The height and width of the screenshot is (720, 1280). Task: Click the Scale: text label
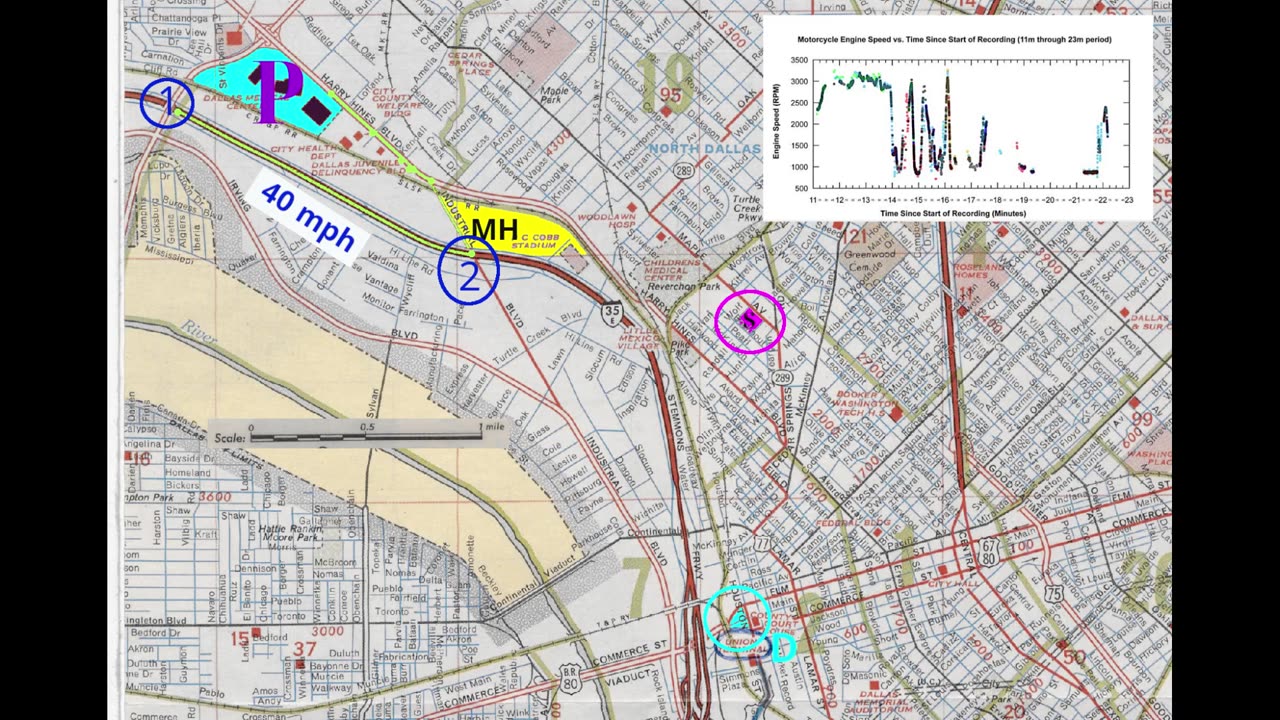(229, 438)
